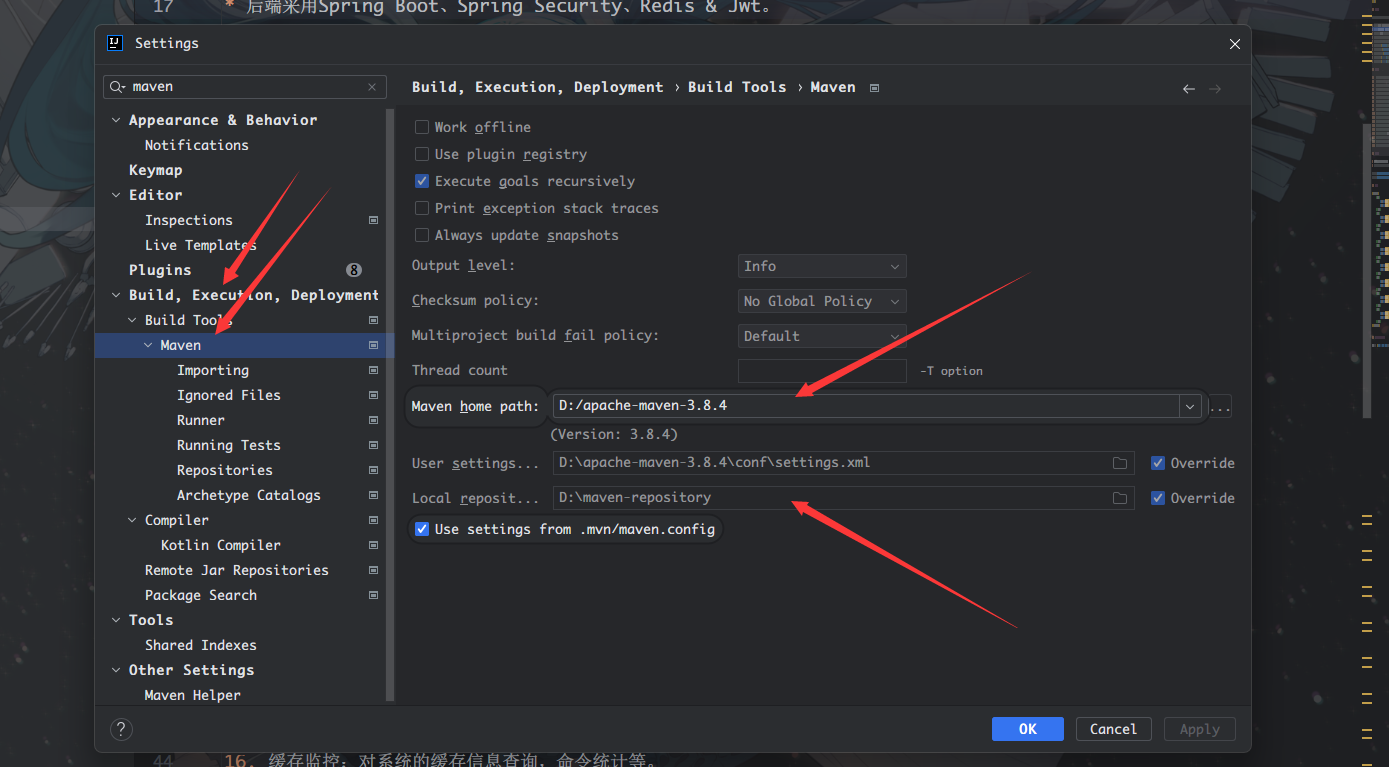Click the Plugins update count badge
Image resolution: width=1389 pixels, height=767 pixels.
[354, 270]
